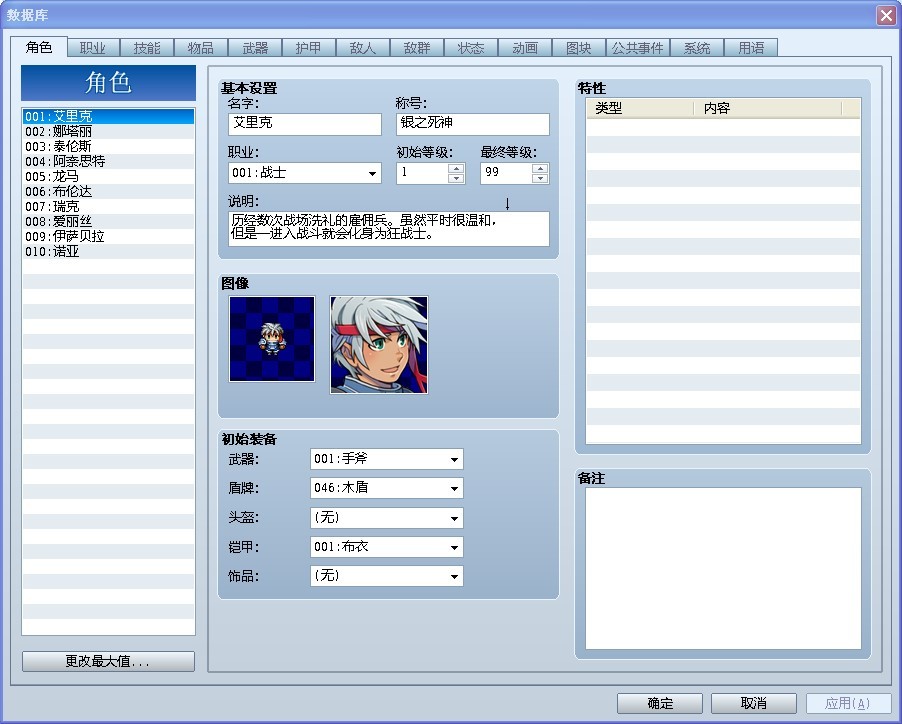Screen dimensions: 902x724
Task: Select actor 005:龙马
Action: (109, 176)
